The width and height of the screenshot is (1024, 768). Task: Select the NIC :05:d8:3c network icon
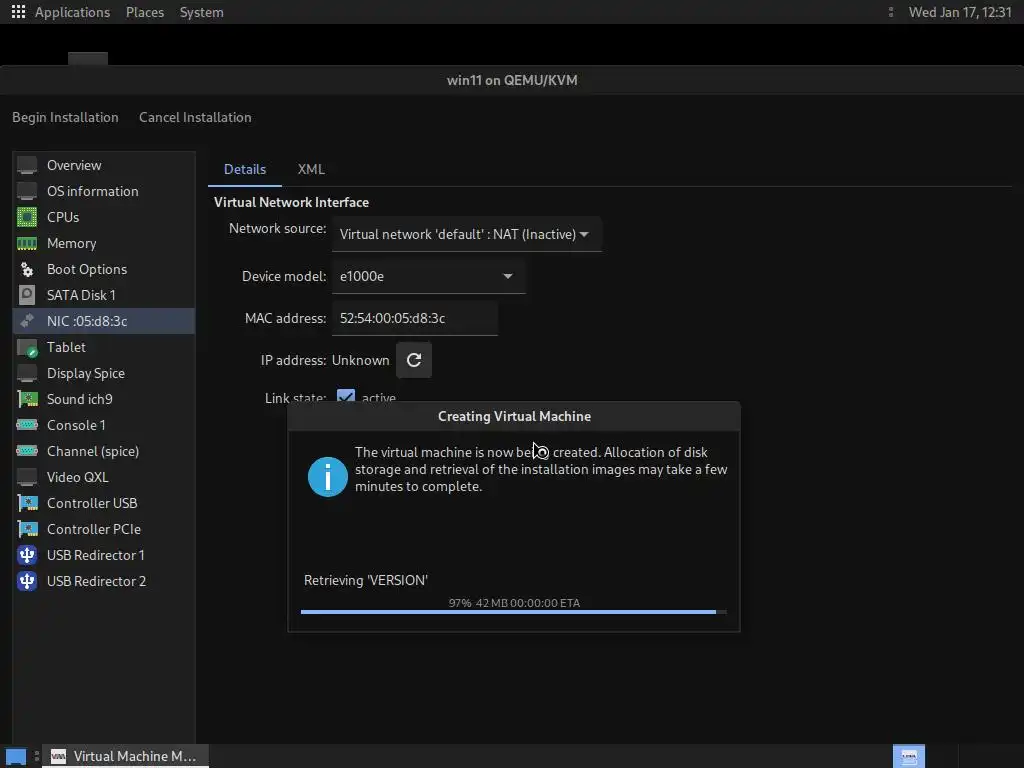27,321
